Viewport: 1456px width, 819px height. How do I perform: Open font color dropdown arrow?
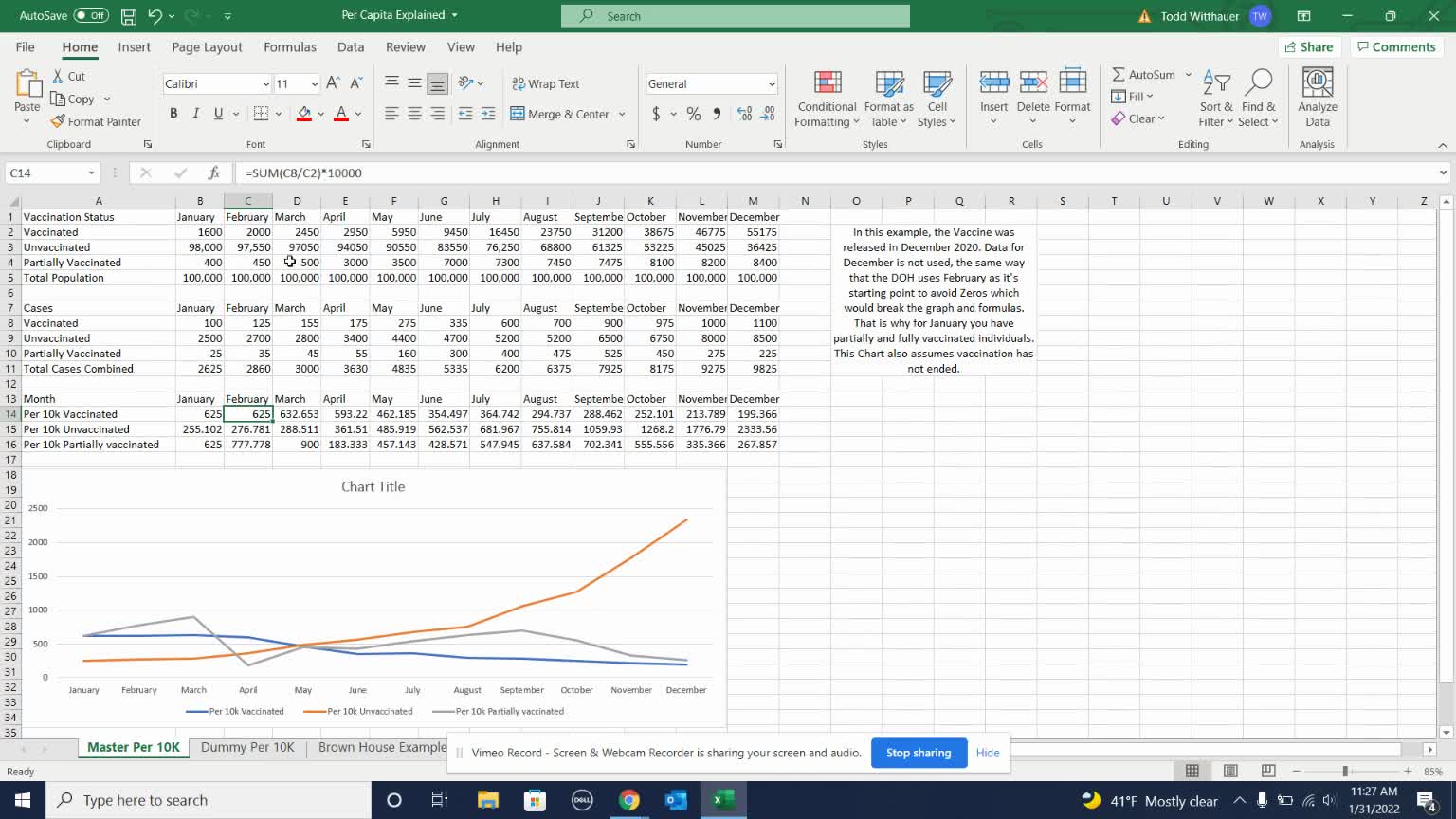358,114
